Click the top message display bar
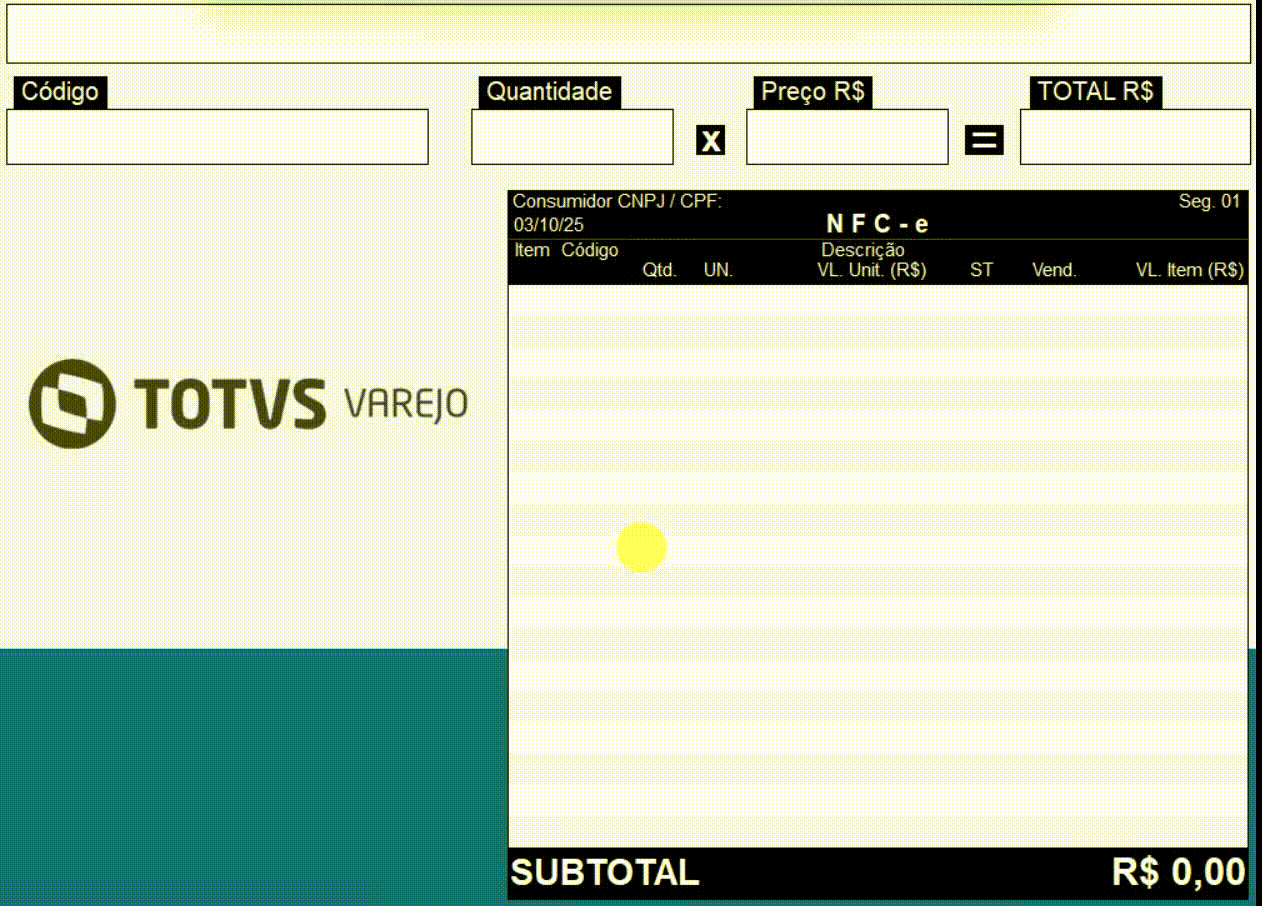1262x906 pixels. tap(629, 34)
